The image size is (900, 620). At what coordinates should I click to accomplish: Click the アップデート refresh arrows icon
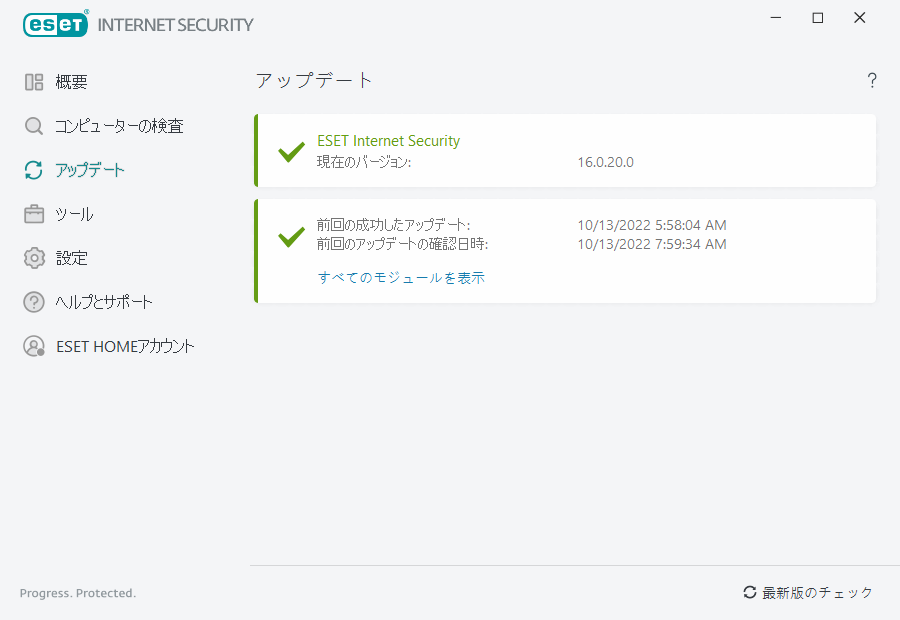point(34,170)
